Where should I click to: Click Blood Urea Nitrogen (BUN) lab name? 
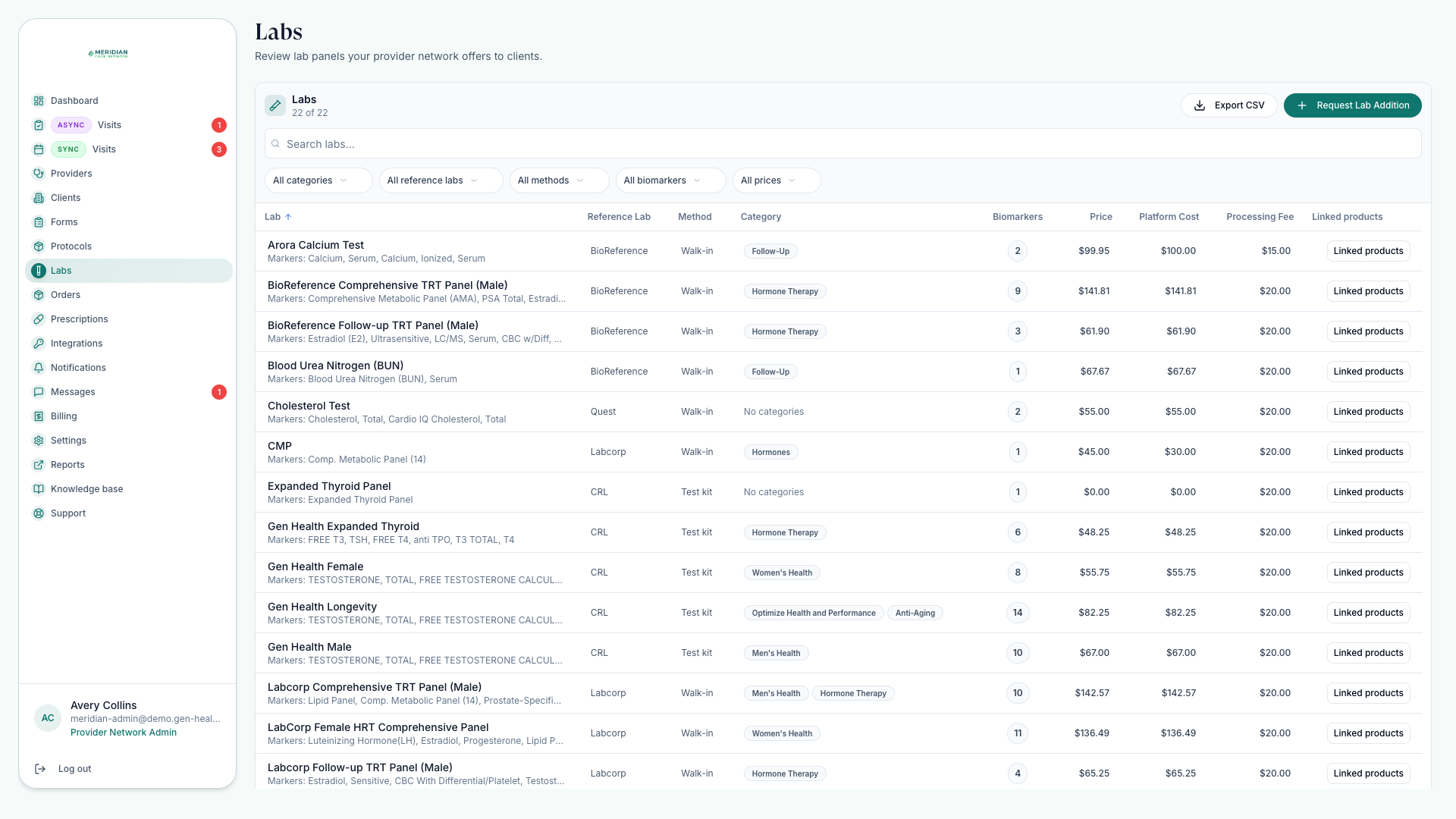335,366
